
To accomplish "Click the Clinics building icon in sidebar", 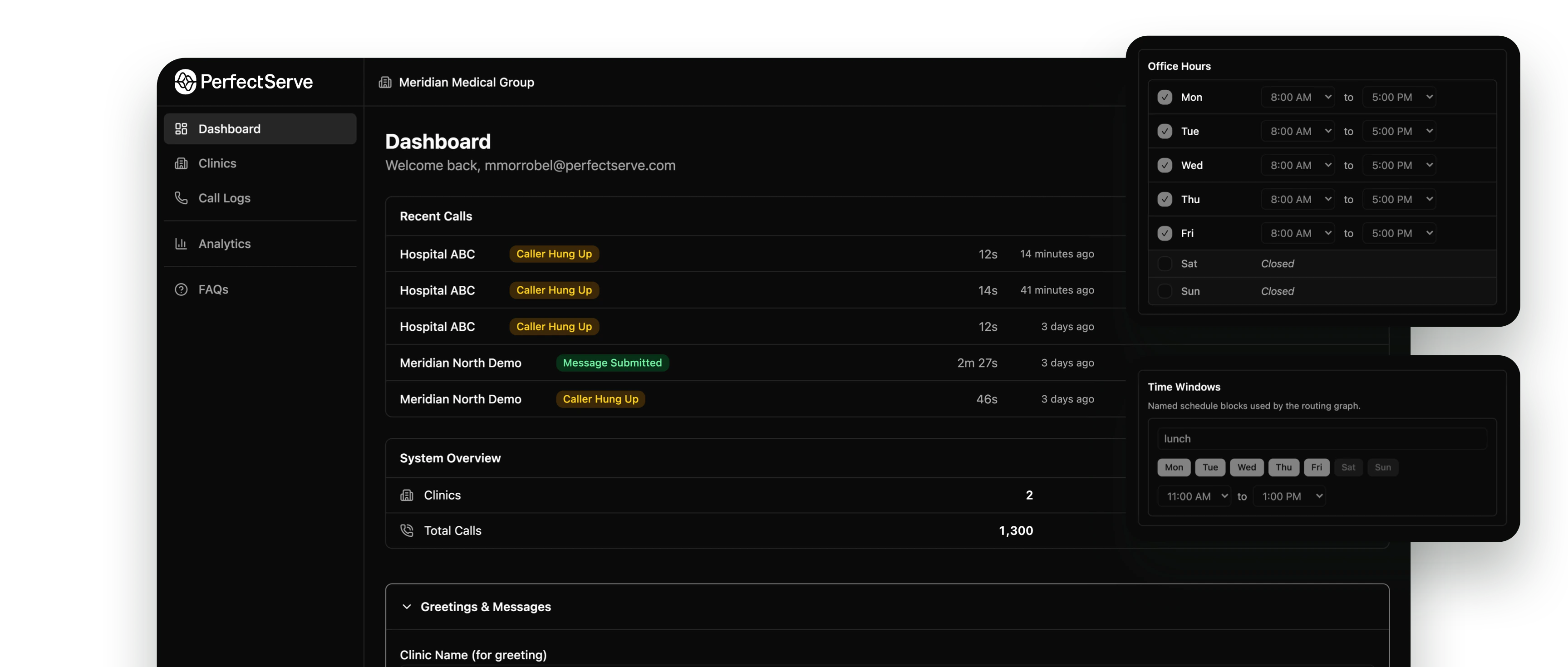I will [181, 163].
